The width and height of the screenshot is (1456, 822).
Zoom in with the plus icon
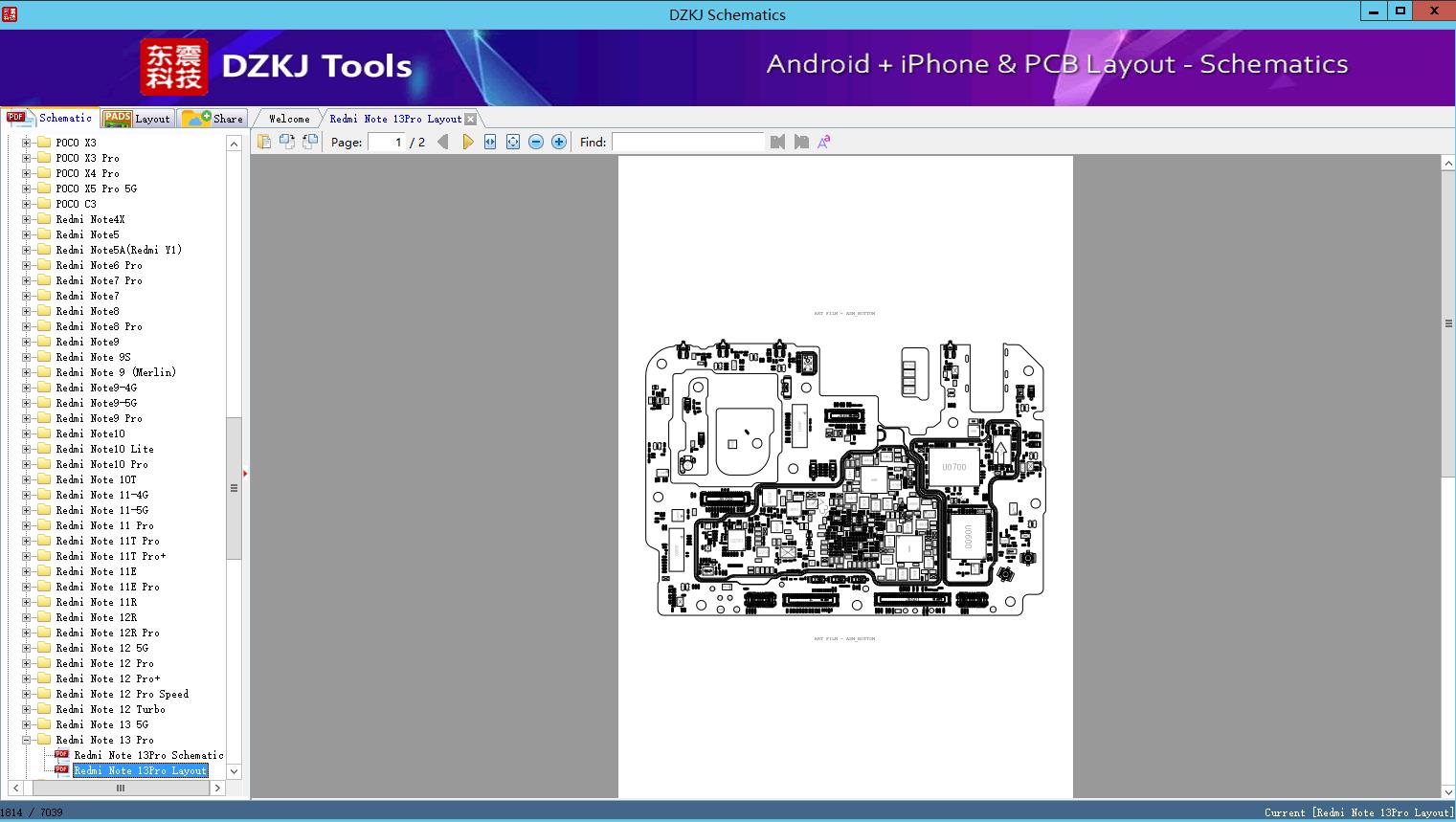(x=559, y=142)
